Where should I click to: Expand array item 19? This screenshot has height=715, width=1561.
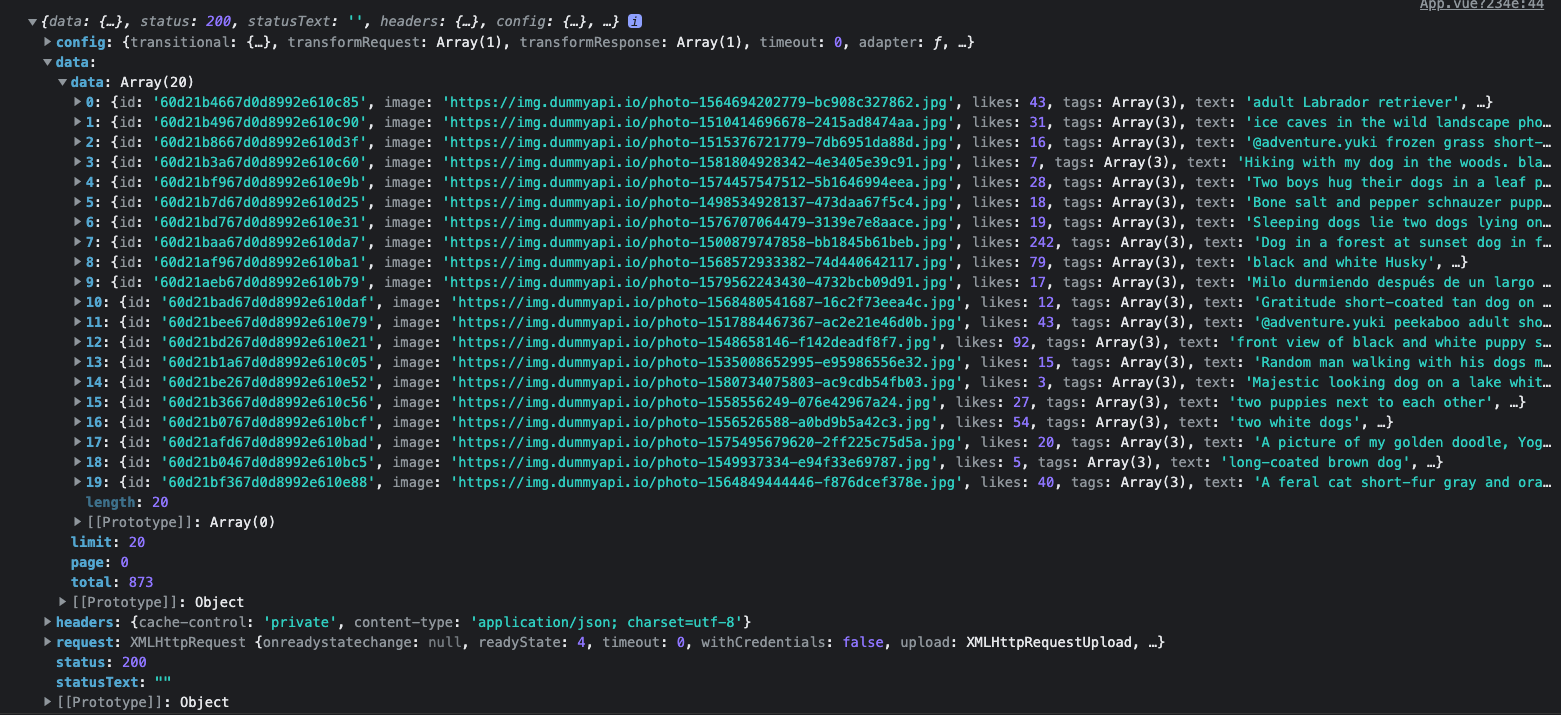(79, 482)
